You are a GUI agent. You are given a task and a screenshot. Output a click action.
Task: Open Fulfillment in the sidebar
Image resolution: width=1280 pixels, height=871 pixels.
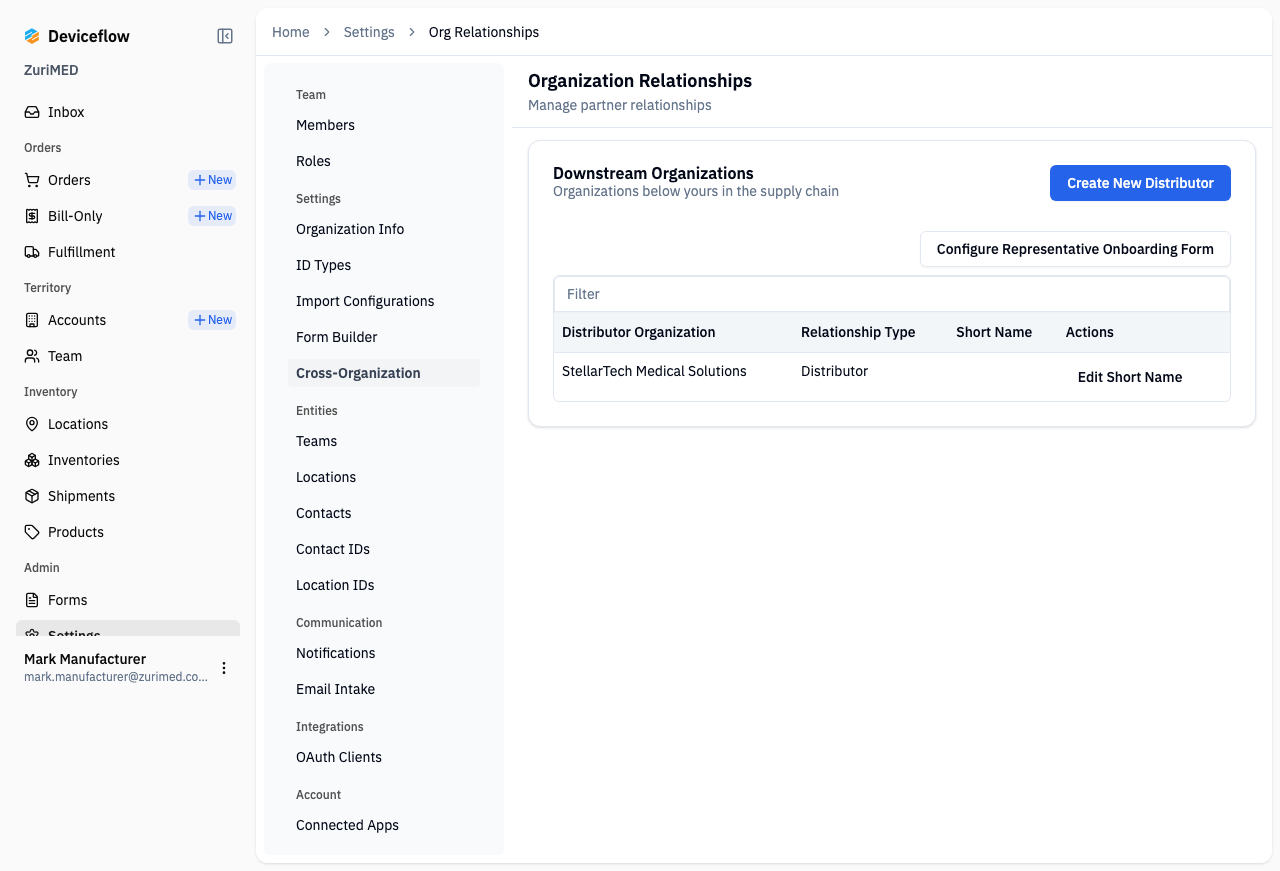[128, 252]
